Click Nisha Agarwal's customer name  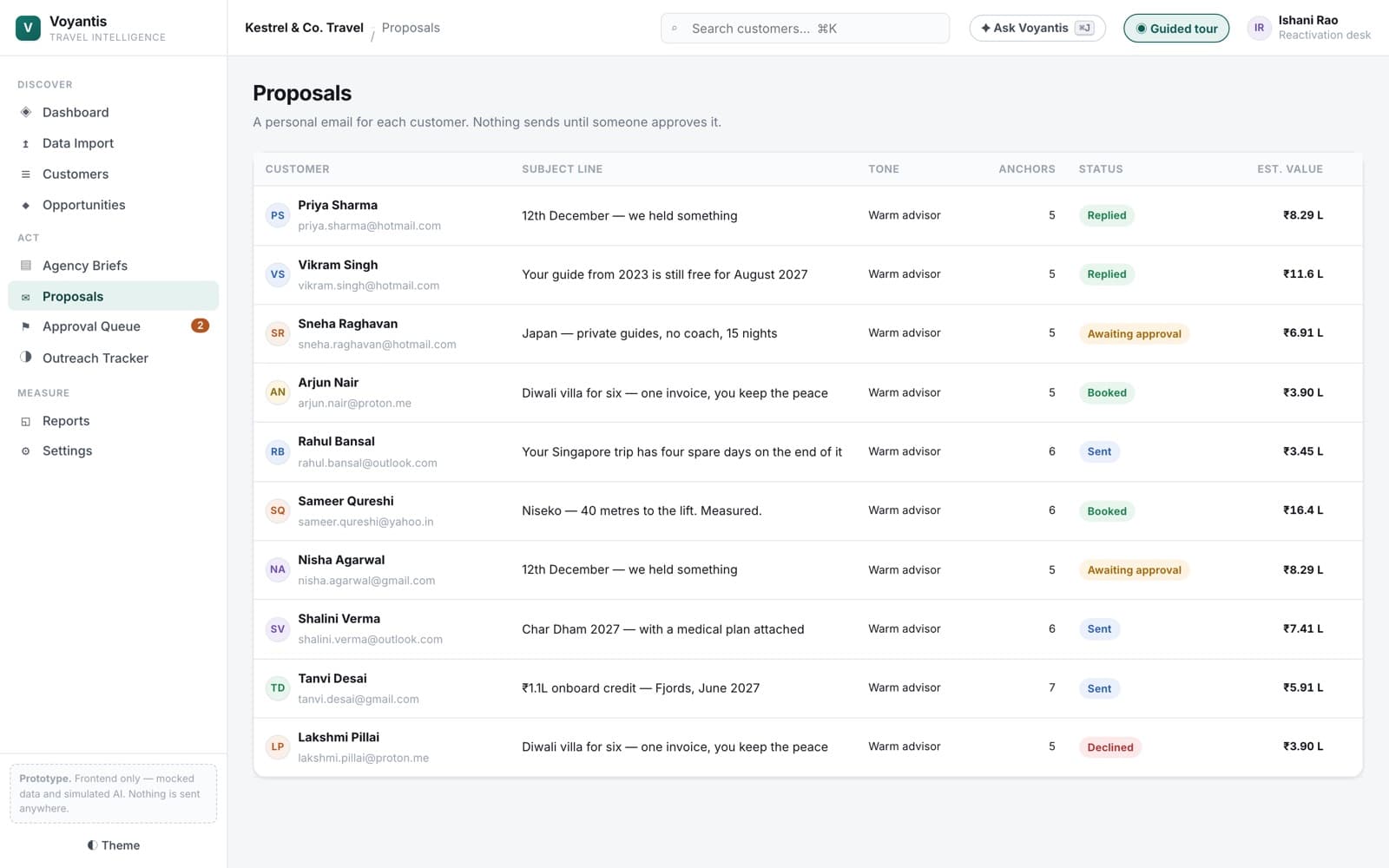point(341,560)
